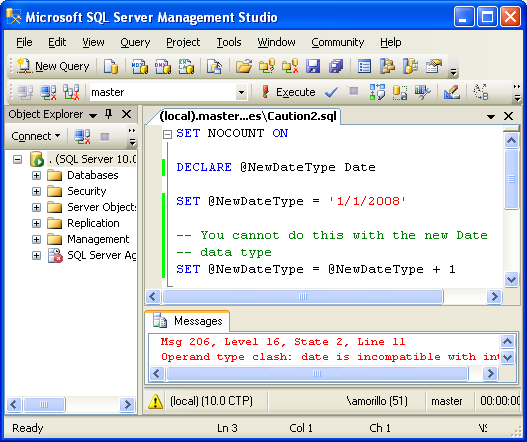Open the master database dropdown
Image resolution: width=527 pixels, height=442 pixels.
pos(241,92)
